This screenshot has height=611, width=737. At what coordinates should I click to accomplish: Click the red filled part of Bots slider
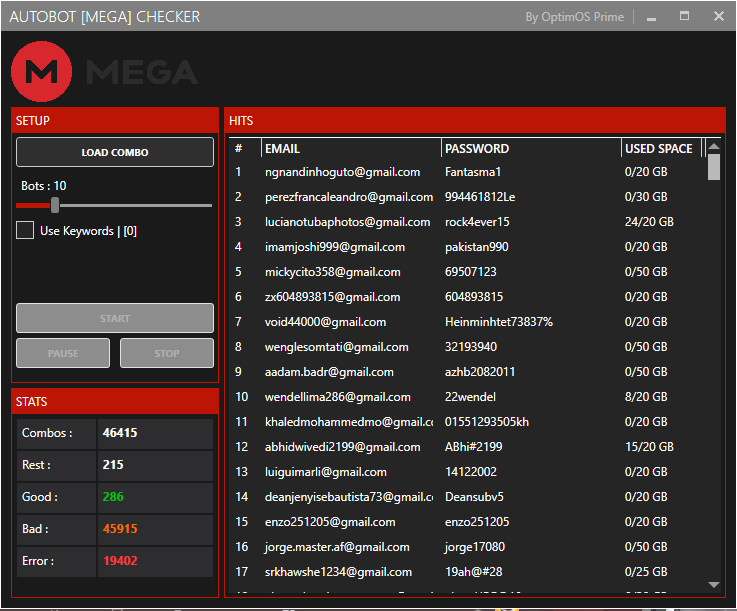pos(33,205)
